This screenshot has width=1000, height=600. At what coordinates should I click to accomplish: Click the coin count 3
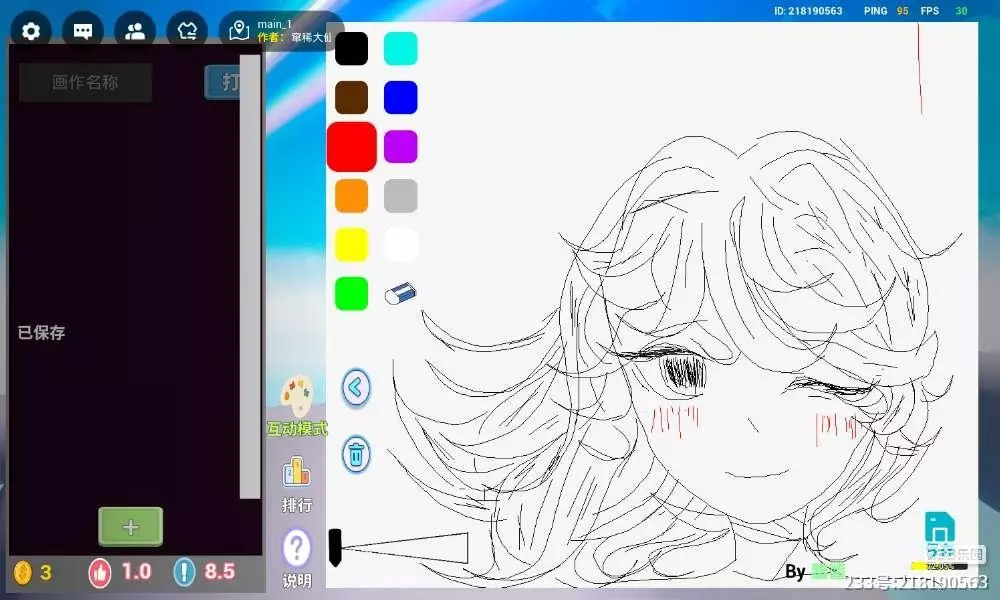[x=45, y=572]
